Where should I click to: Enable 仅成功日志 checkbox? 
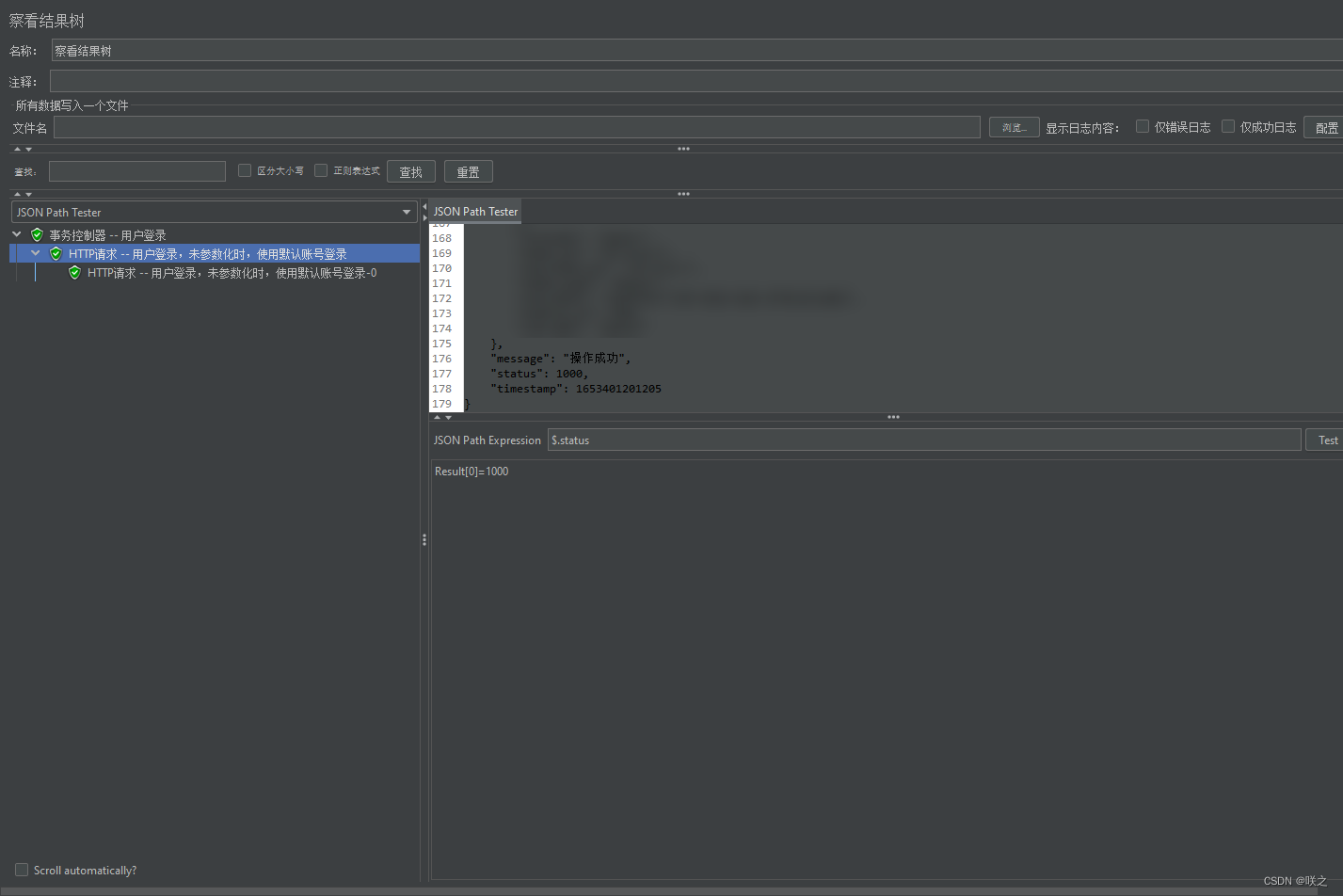[1228, 126]
